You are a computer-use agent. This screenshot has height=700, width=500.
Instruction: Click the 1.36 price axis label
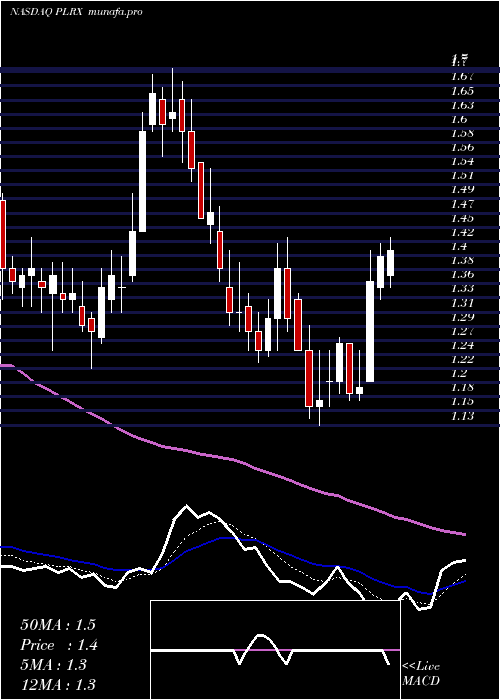click(x=462, y=275)
